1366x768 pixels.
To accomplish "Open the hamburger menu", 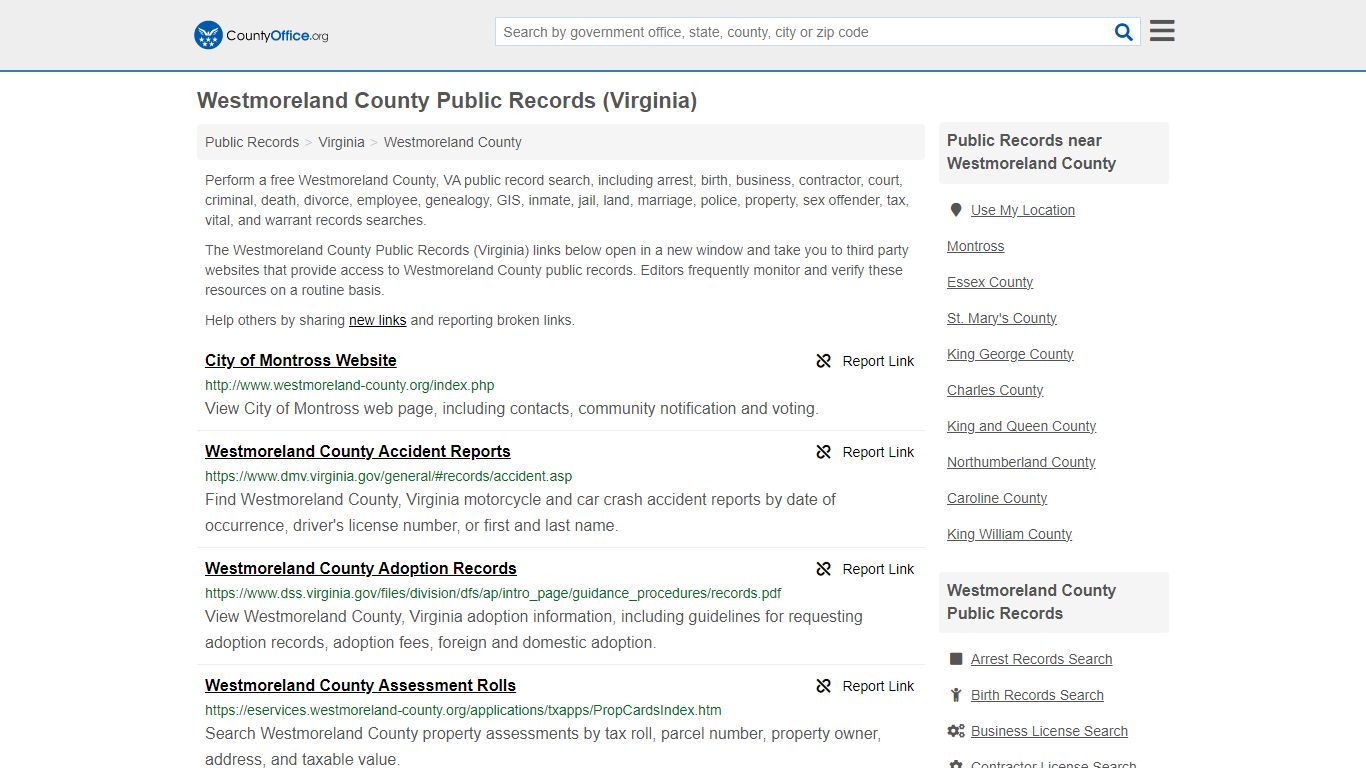I will point(1162,31).
